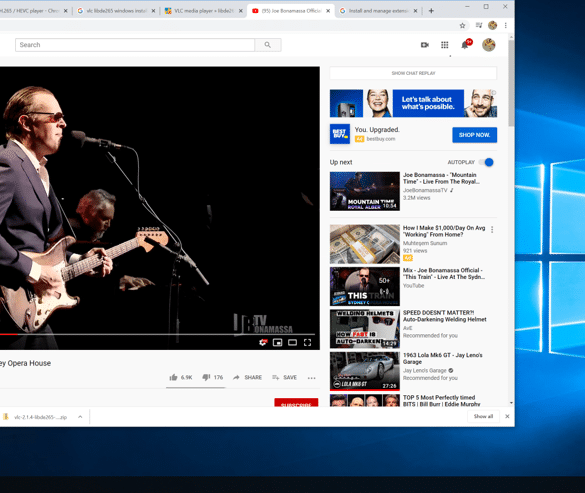Screen dimensions: 585x493
Task: Click Show all downloads button
Action: pyautogui.click(x=483, y=416)
